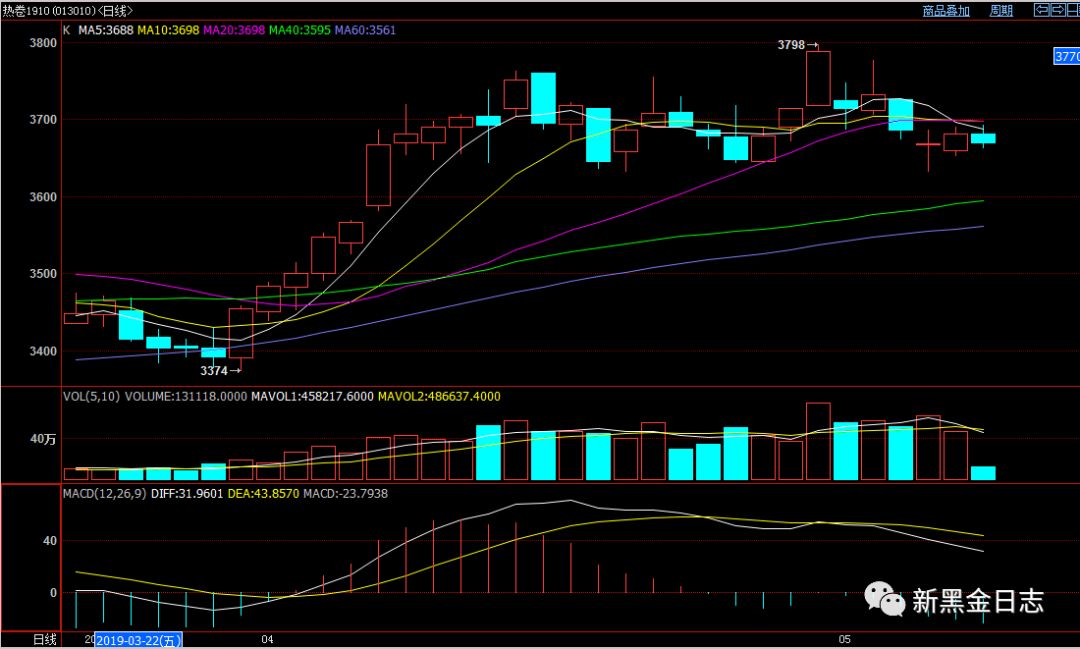
Task: Select the MA20:3698 indicator label
Action: pos(233,30)
